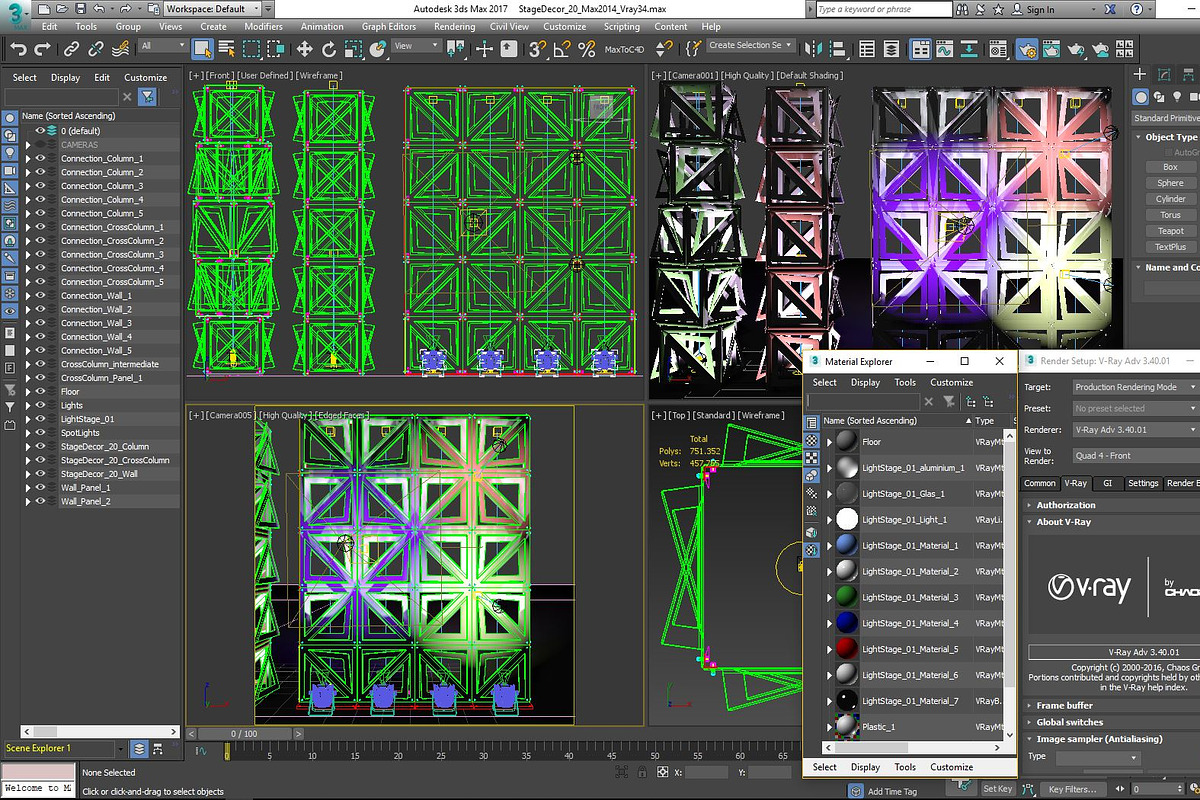Click the Sign In user icon
Image resolution: width=1200 pixels, height=800 pixels.
(1015, 9)
